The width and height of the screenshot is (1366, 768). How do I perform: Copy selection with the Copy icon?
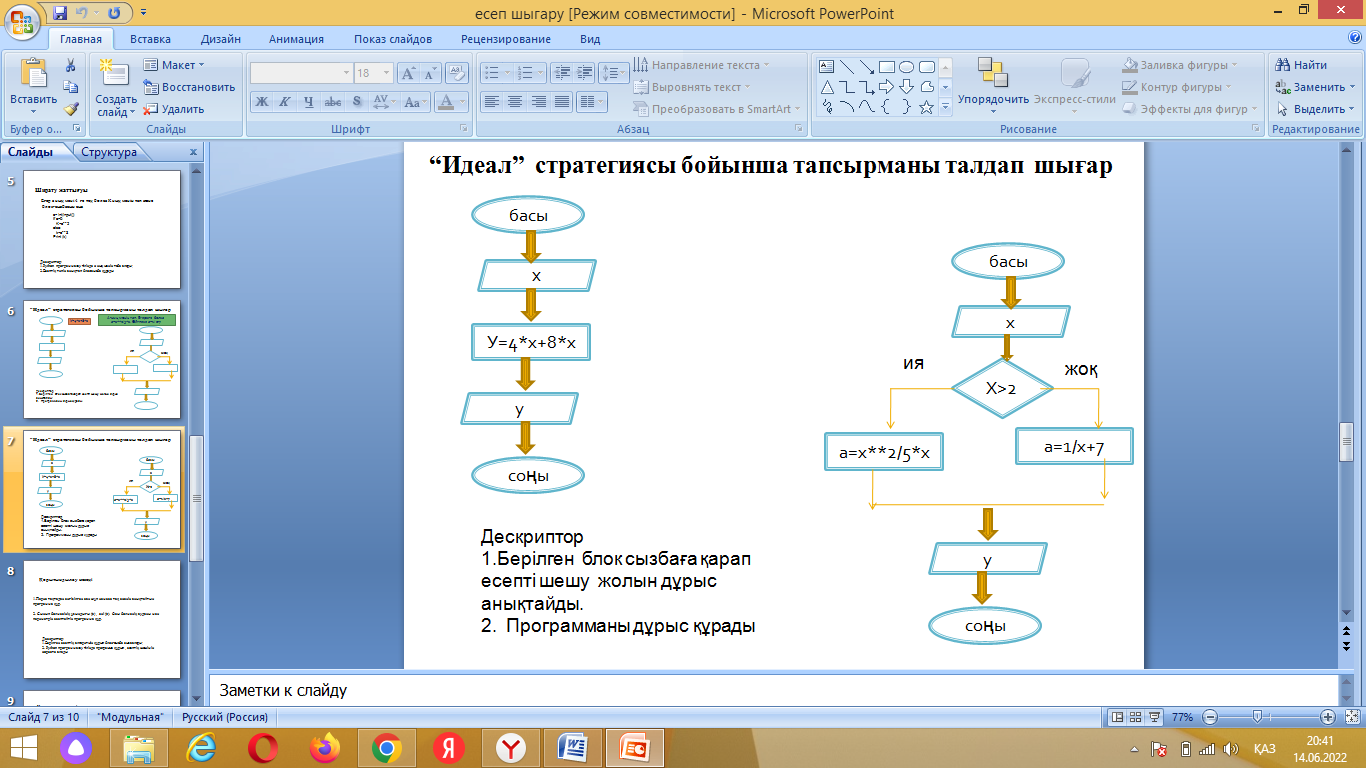[71, 87]
